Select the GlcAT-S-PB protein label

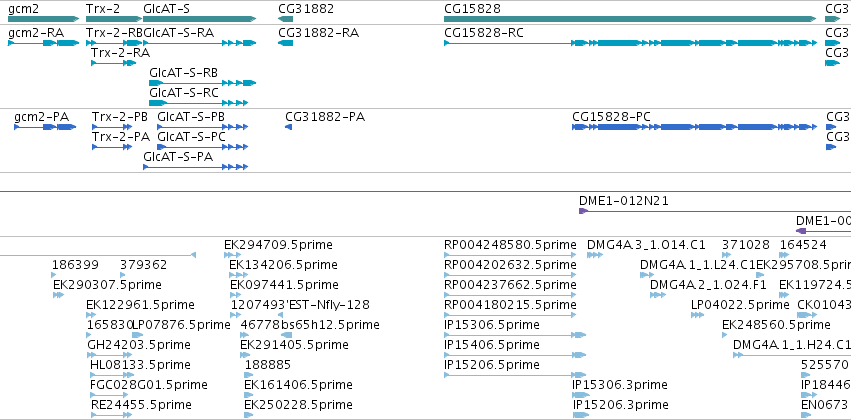pyautogui.click(x=191, y=117)
